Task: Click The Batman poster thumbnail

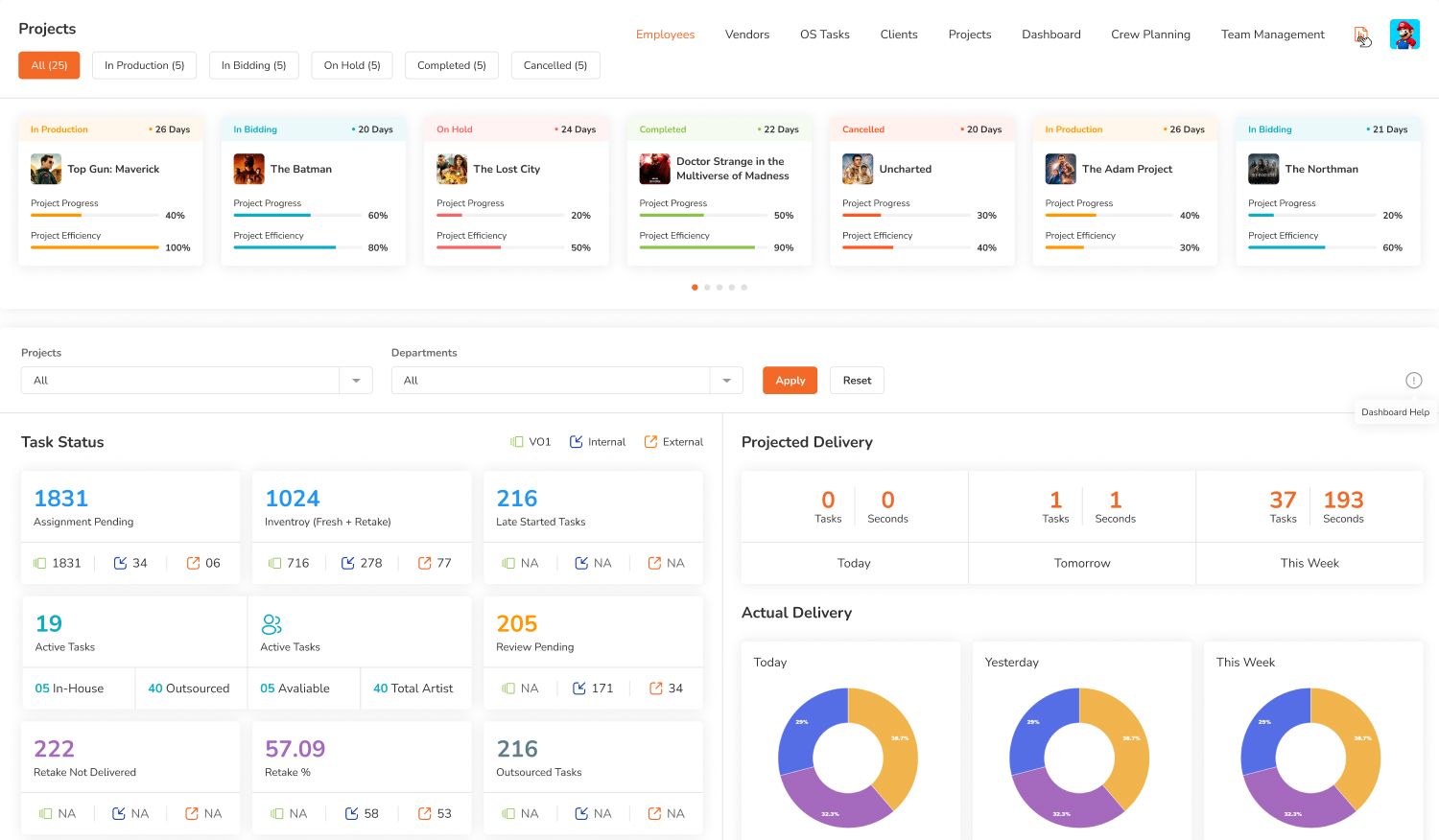Action: pyautogui.click(x=248, y=169)
